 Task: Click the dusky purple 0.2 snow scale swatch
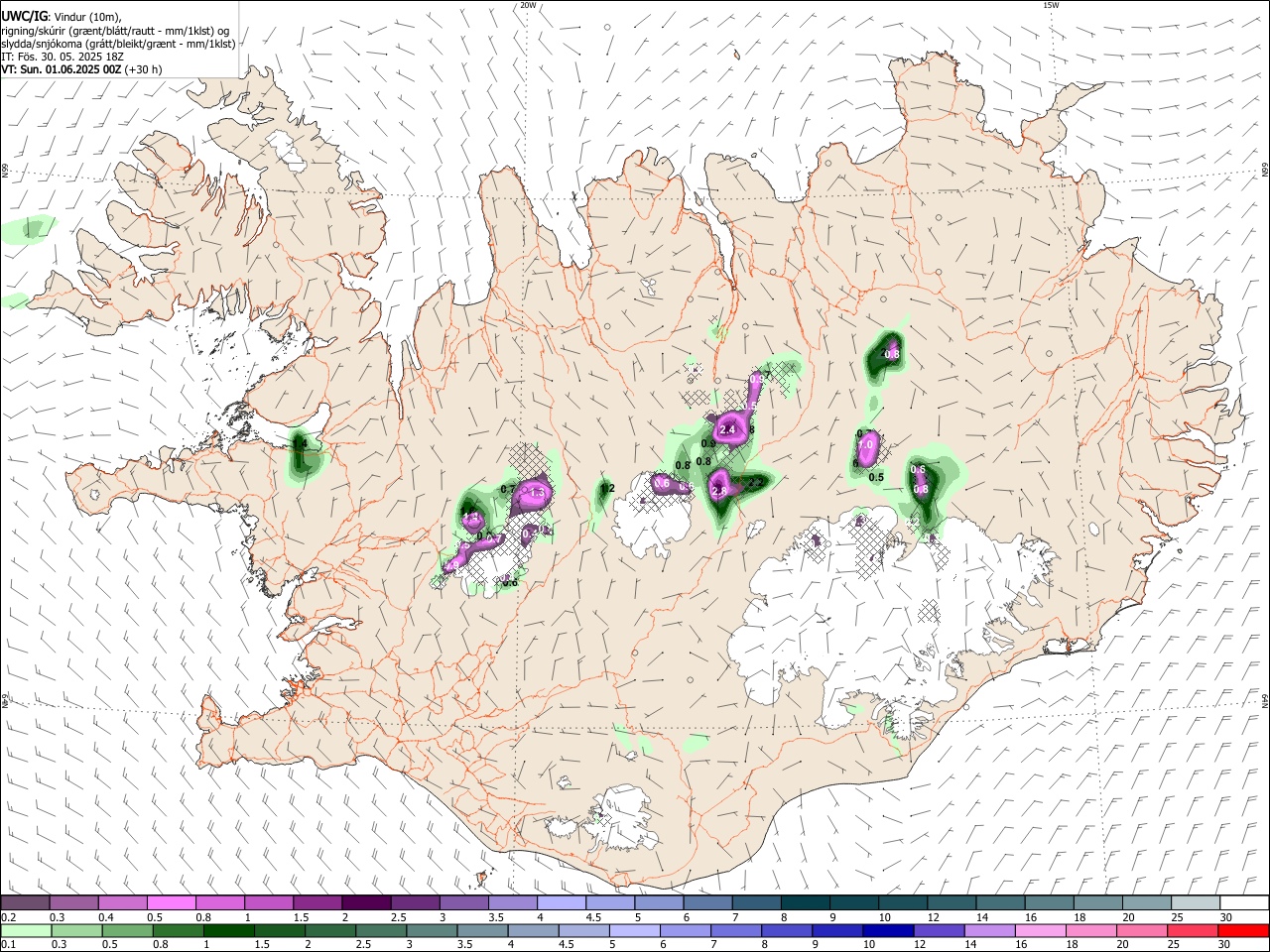25,903
